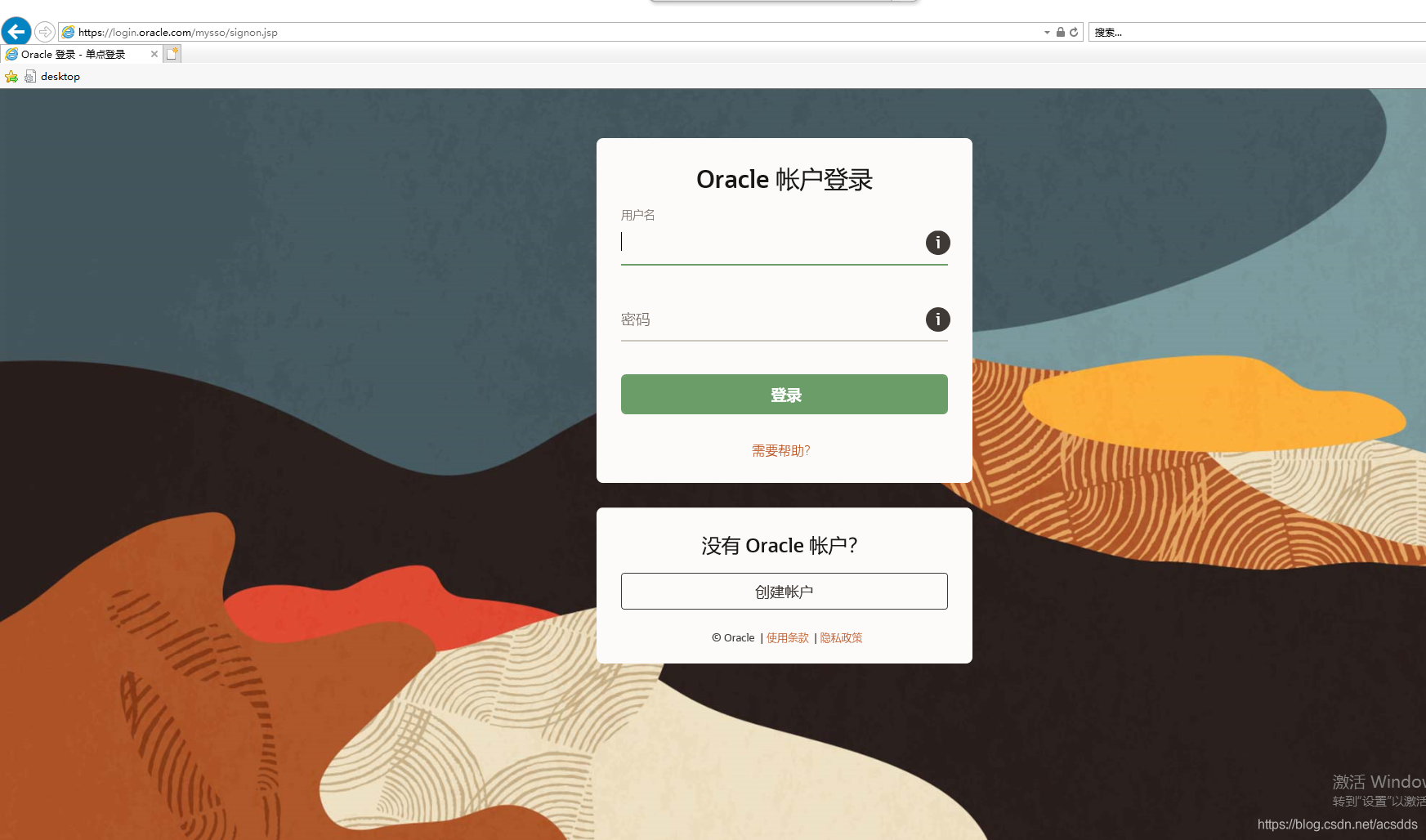Click the green 登录 button
The width and height of the screenshot is (1426, 840).
tap(785, 395)
